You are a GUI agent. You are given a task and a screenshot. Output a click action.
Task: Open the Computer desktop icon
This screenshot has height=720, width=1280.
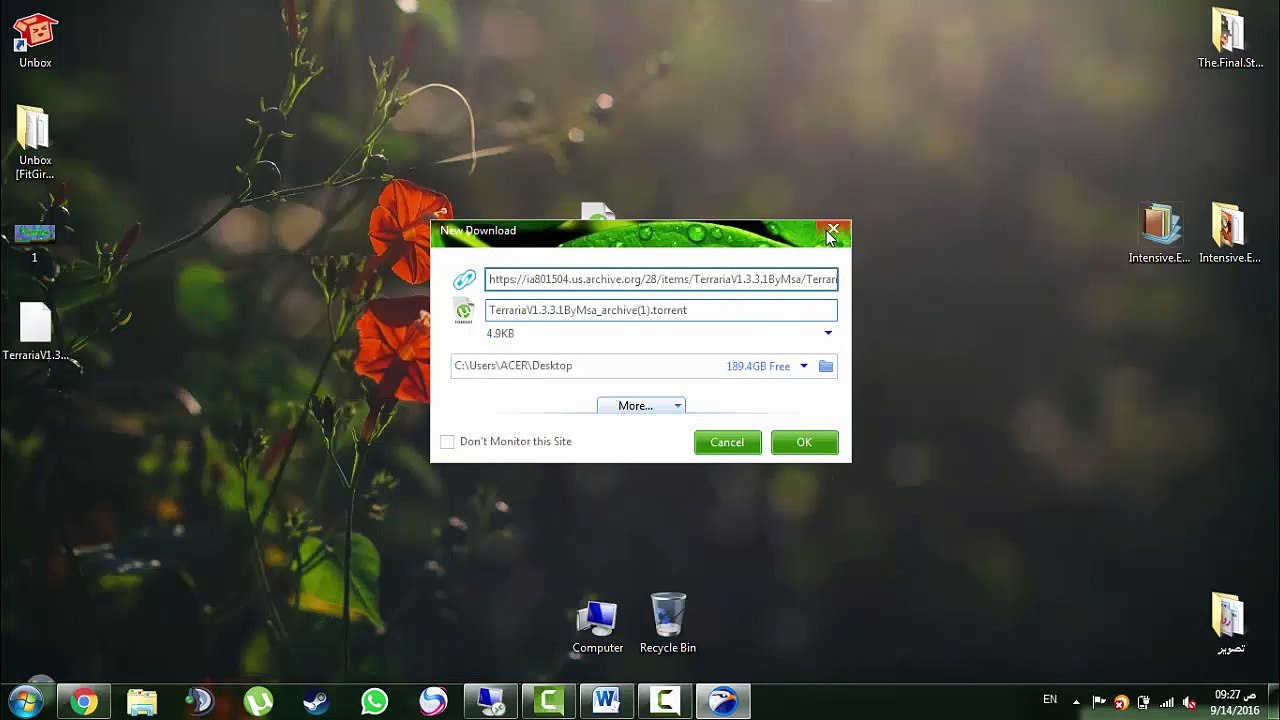click(598, 627)
